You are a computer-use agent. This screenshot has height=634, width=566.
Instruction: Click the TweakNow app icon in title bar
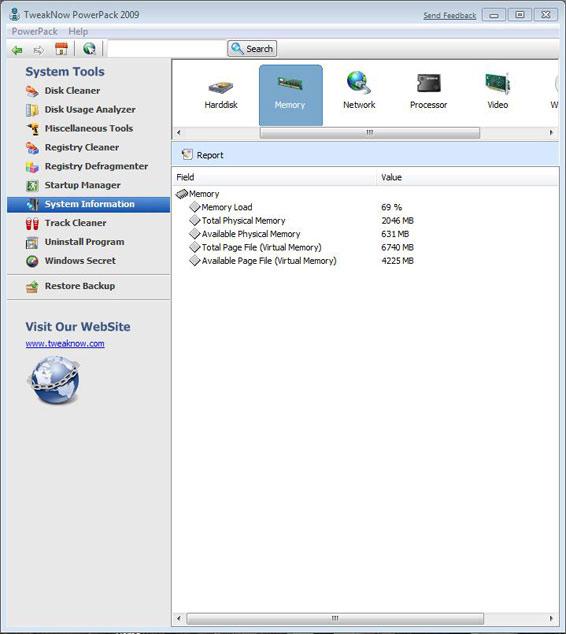(x=15, y=15)
